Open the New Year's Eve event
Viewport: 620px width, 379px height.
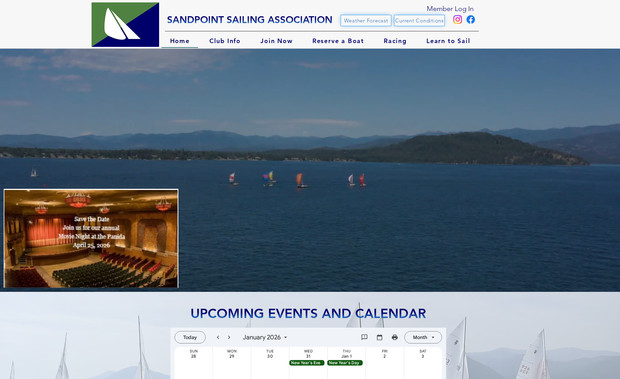(x=307, y=363)
